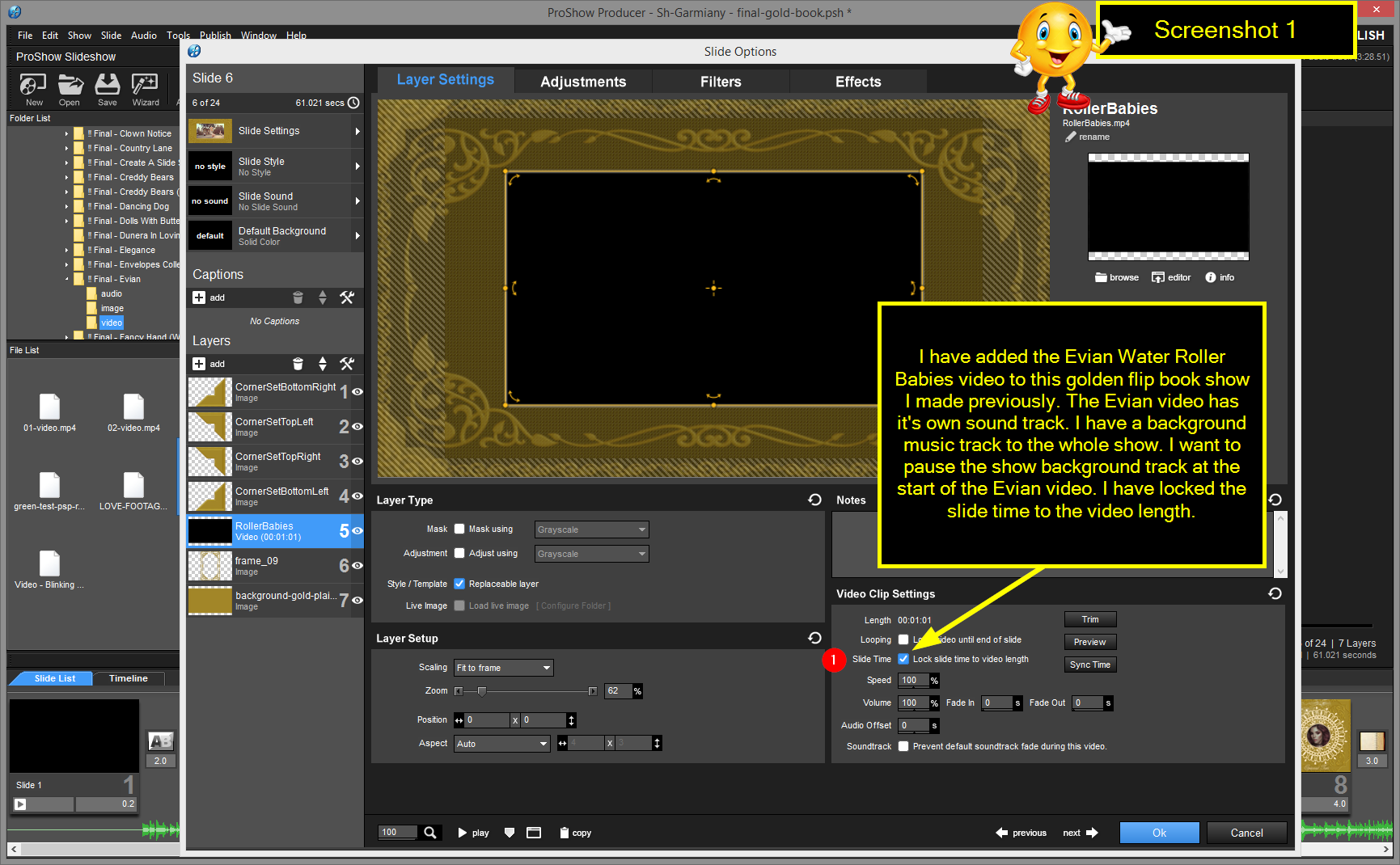Click Zoom slider right increment arrow
The image size is (1400, 865).
[x=593, y=691]
